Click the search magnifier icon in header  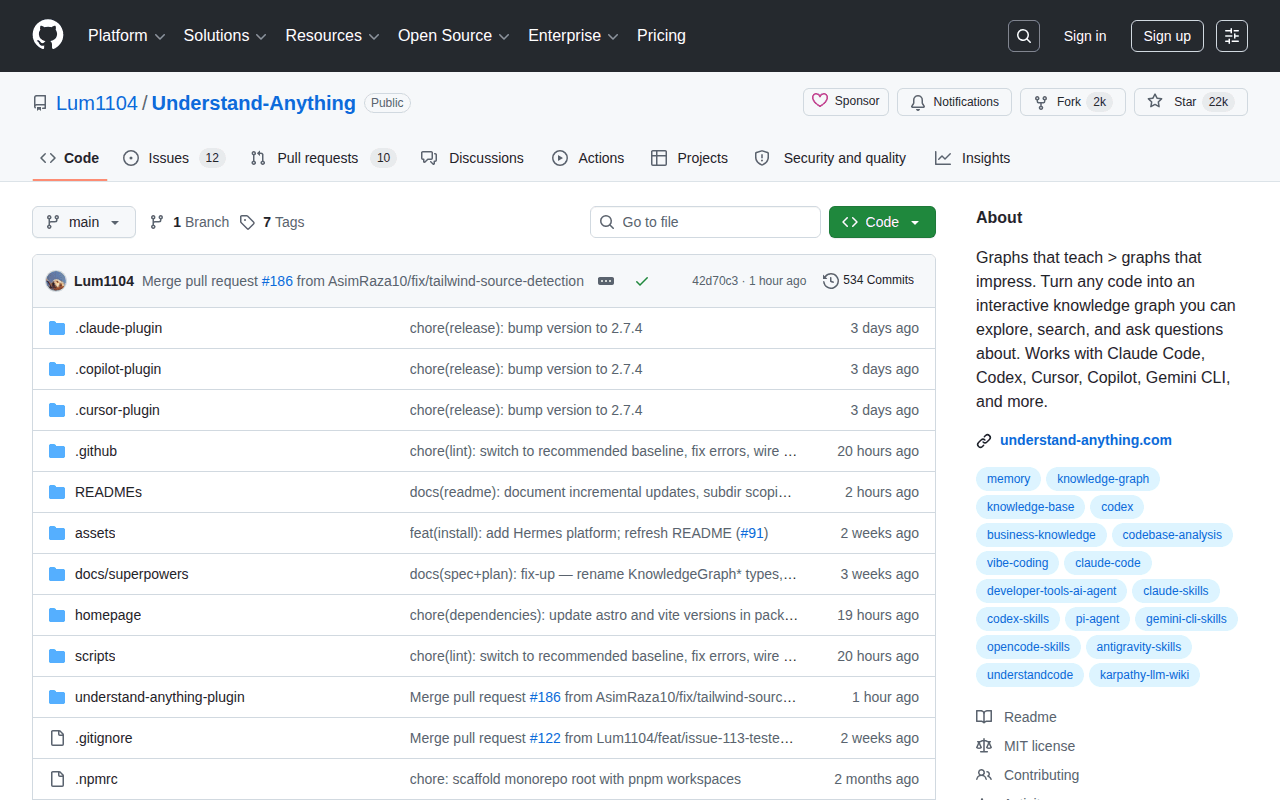coord(1024,36)
